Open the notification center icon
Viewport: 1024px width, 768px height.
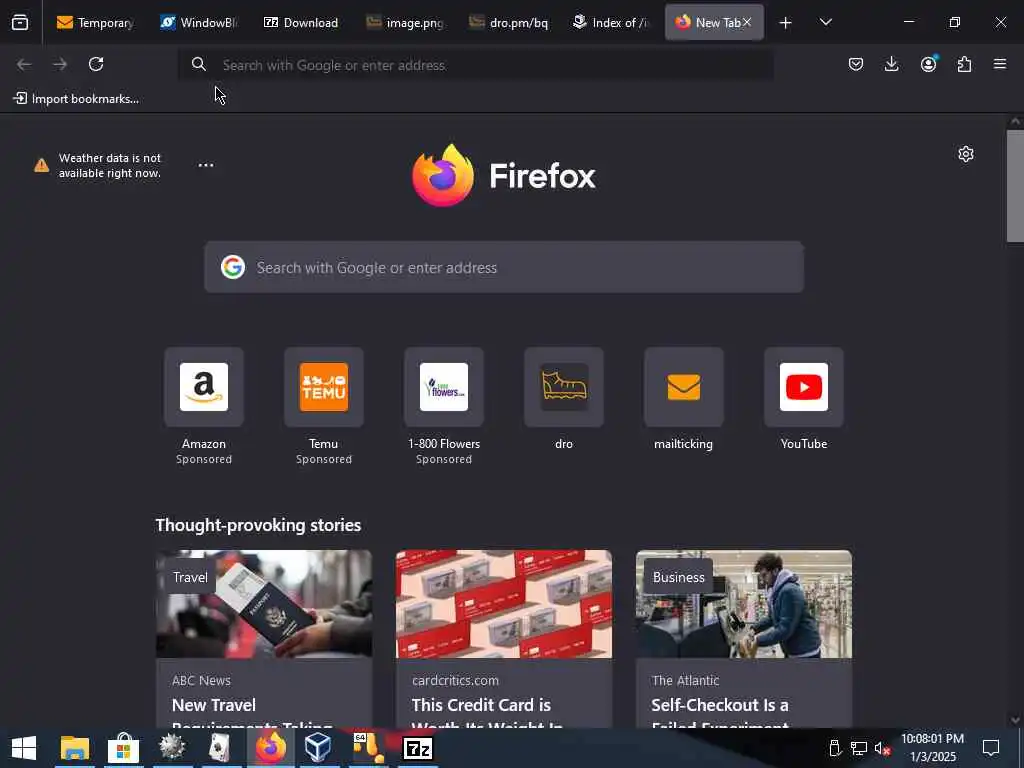[991, 748]
